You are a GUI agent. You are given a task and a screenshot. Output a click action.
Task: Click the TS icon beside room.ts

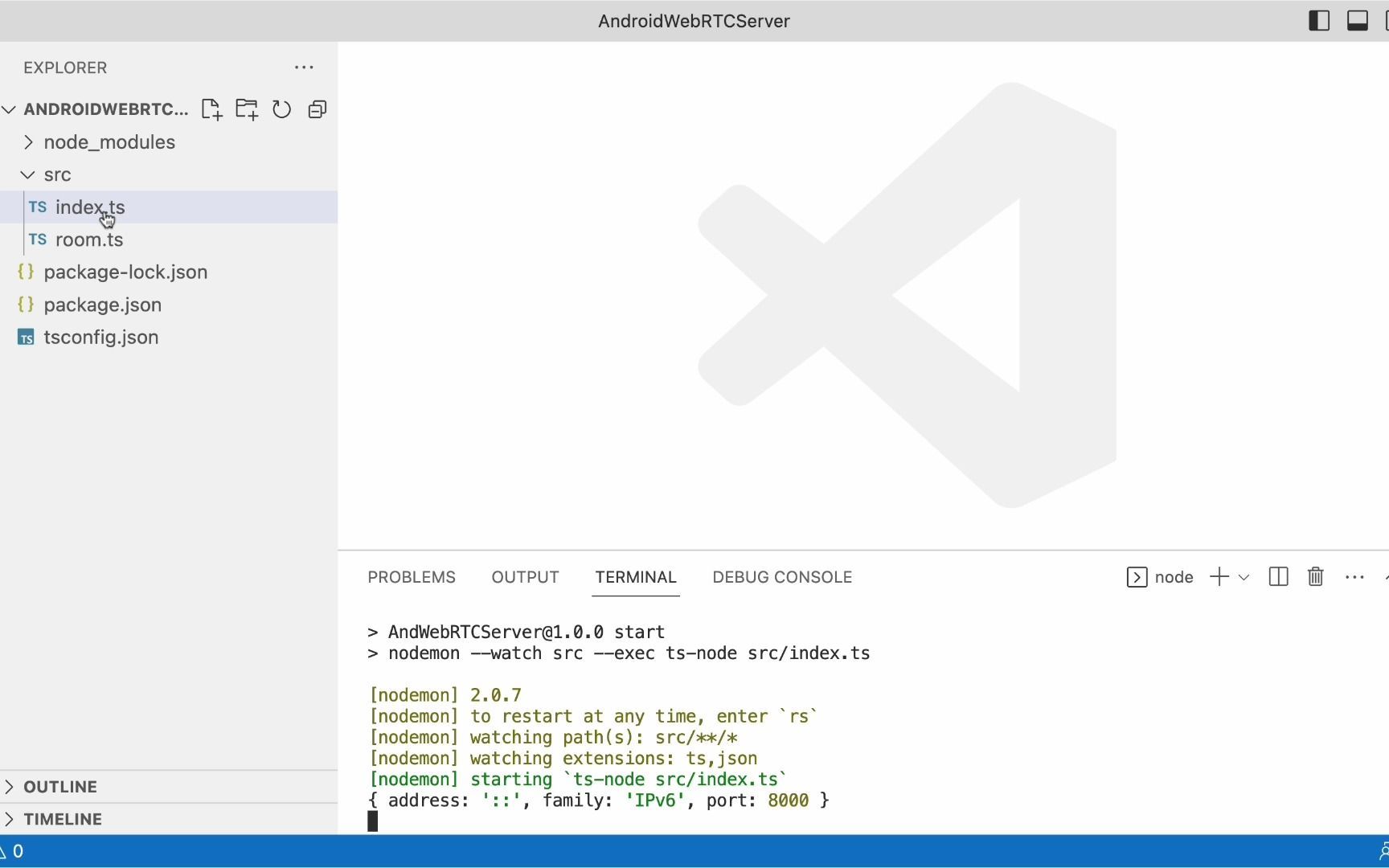coord(37,240)
